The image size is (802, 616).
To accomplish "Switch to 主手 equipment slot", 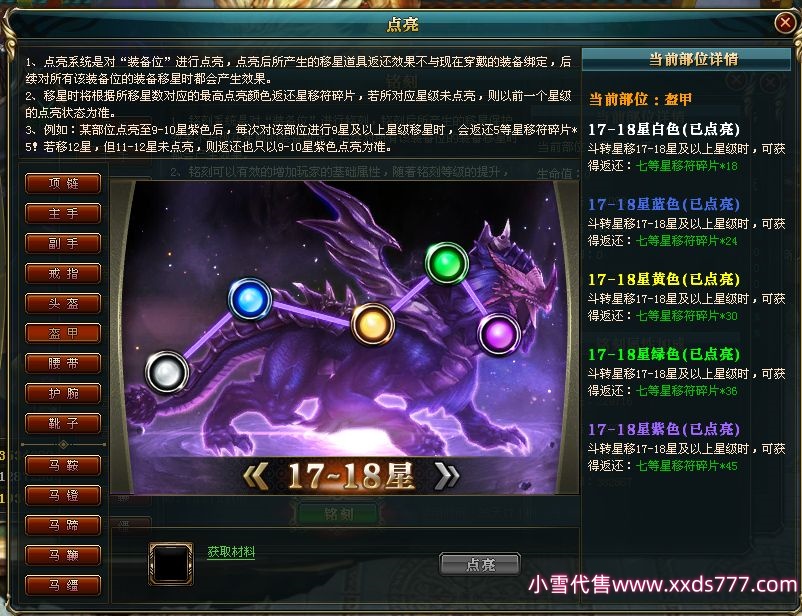I will coord(63,214).
